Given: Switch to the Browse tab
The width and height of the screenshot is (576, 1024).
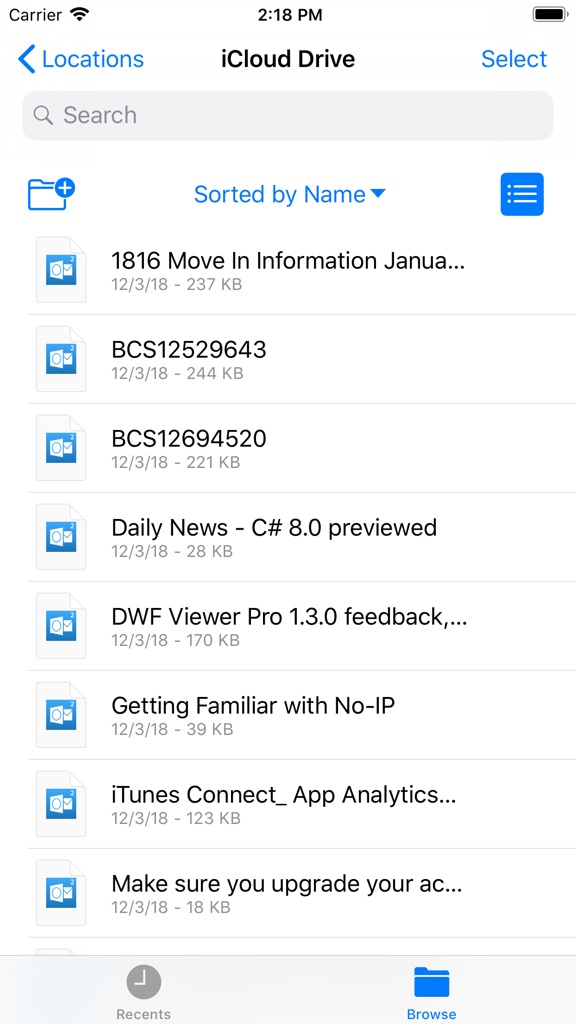Looking at the screenshot, I should pyautogui.click(x=431, y=990).
